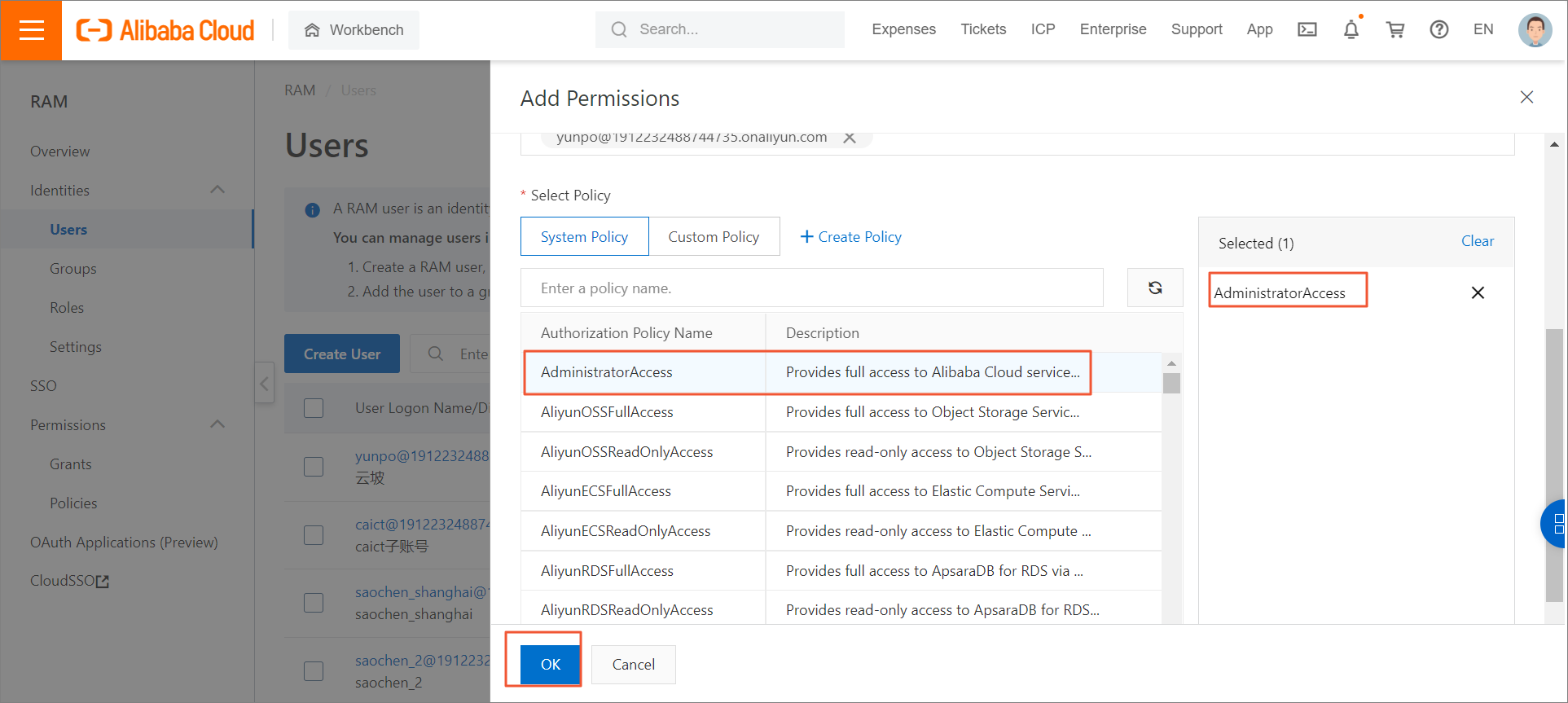The height and width of the screenshot is (703, 1568).
Task: Open the notifications bell
Action: (1351, 29)
